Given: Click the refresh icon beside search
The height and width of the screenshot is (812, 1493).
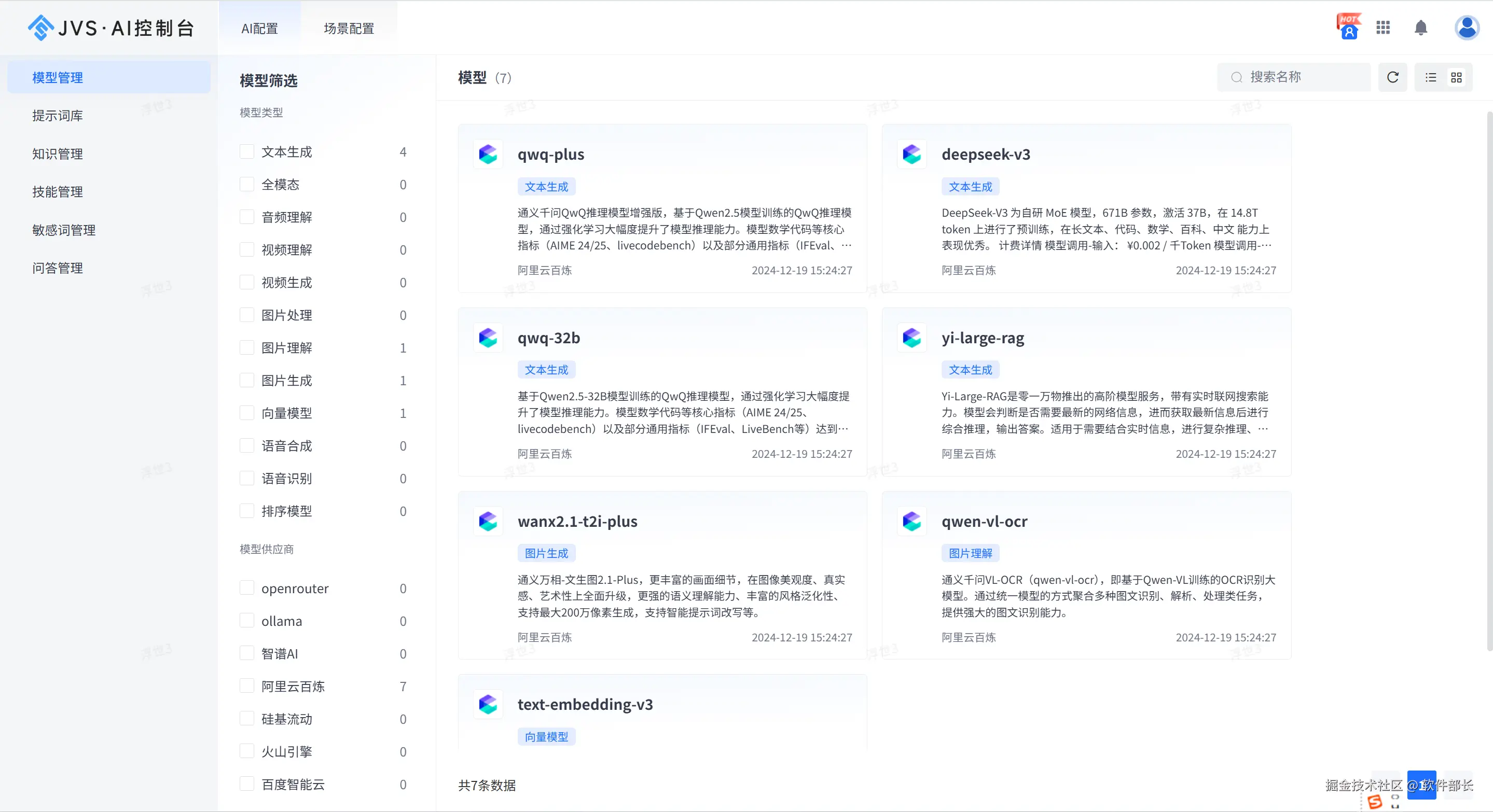Looking at the screenshot, I should [1393, 78].
